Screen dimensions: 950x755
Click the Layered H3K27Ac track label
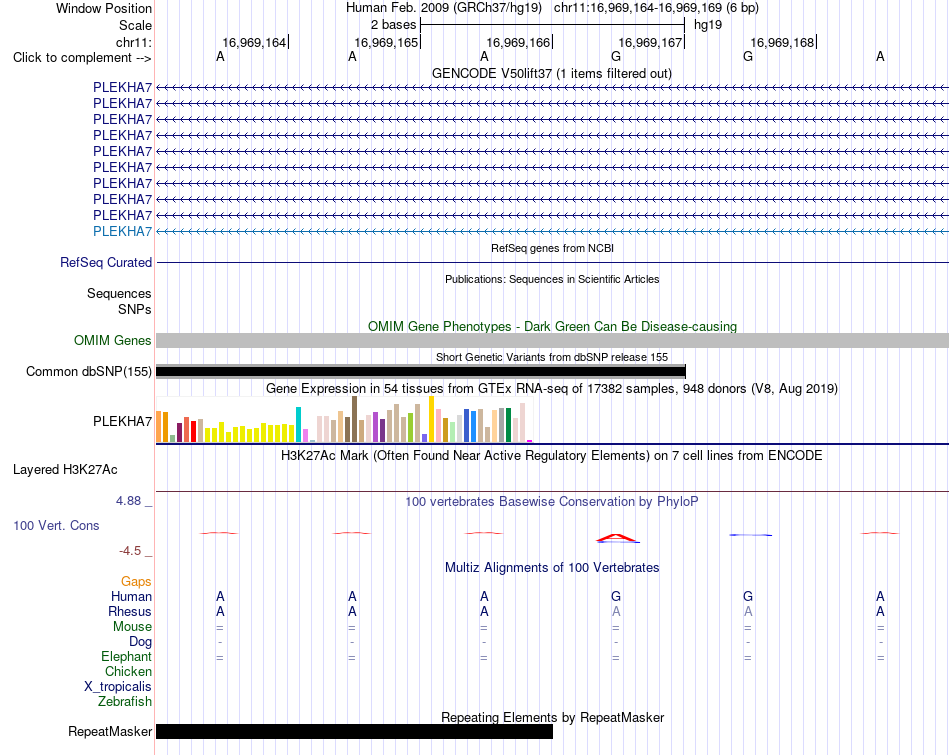(65, 470)
